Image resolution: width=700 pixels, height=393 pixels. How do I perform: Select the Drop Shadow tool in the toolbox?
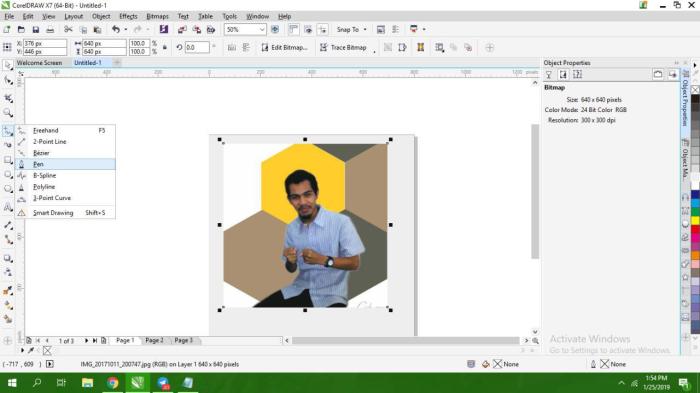click(8, 258)
